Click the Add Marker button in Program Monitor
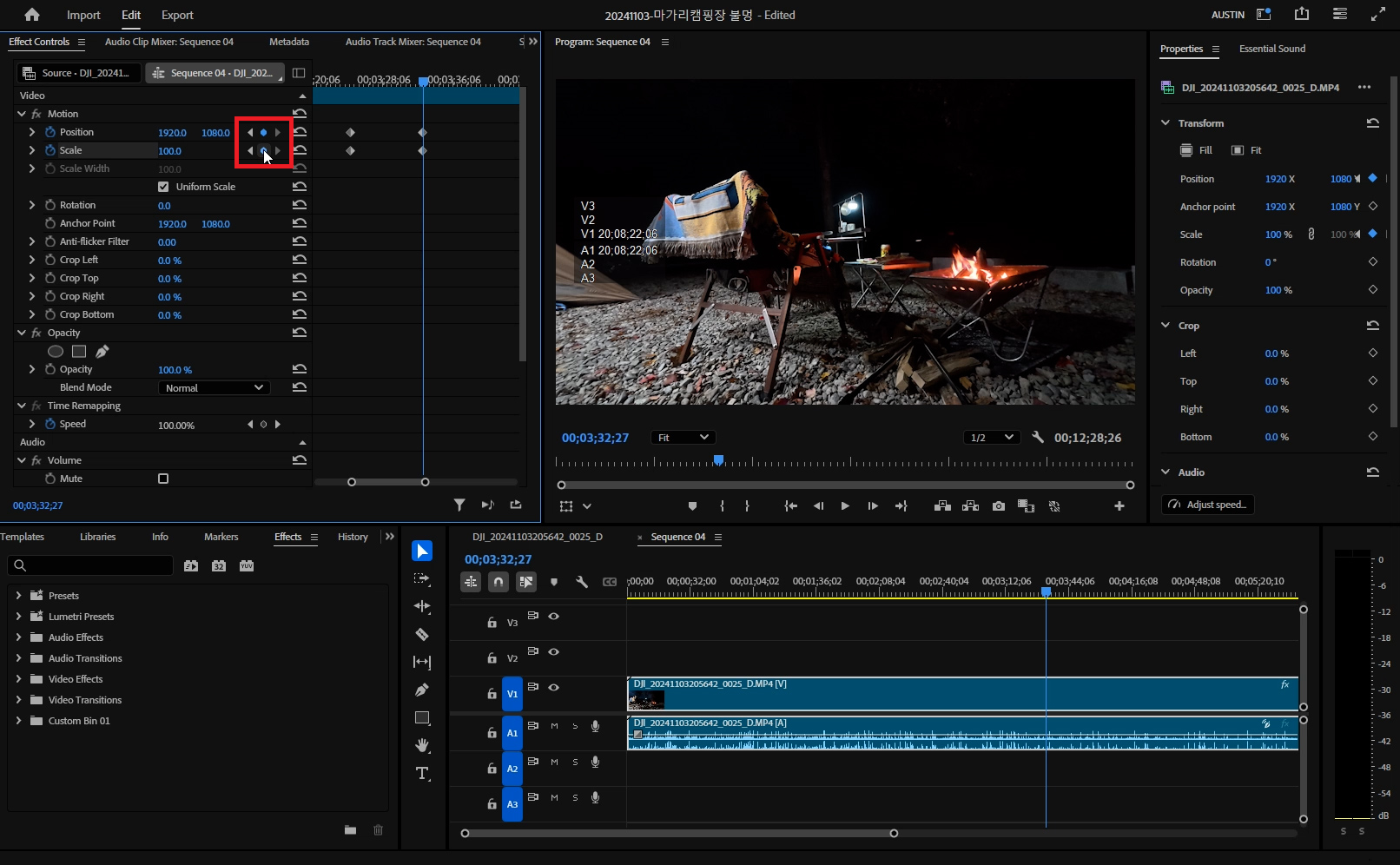Image resolution: width=1400 pixels, height=865 pixels. tap(692, 505)
